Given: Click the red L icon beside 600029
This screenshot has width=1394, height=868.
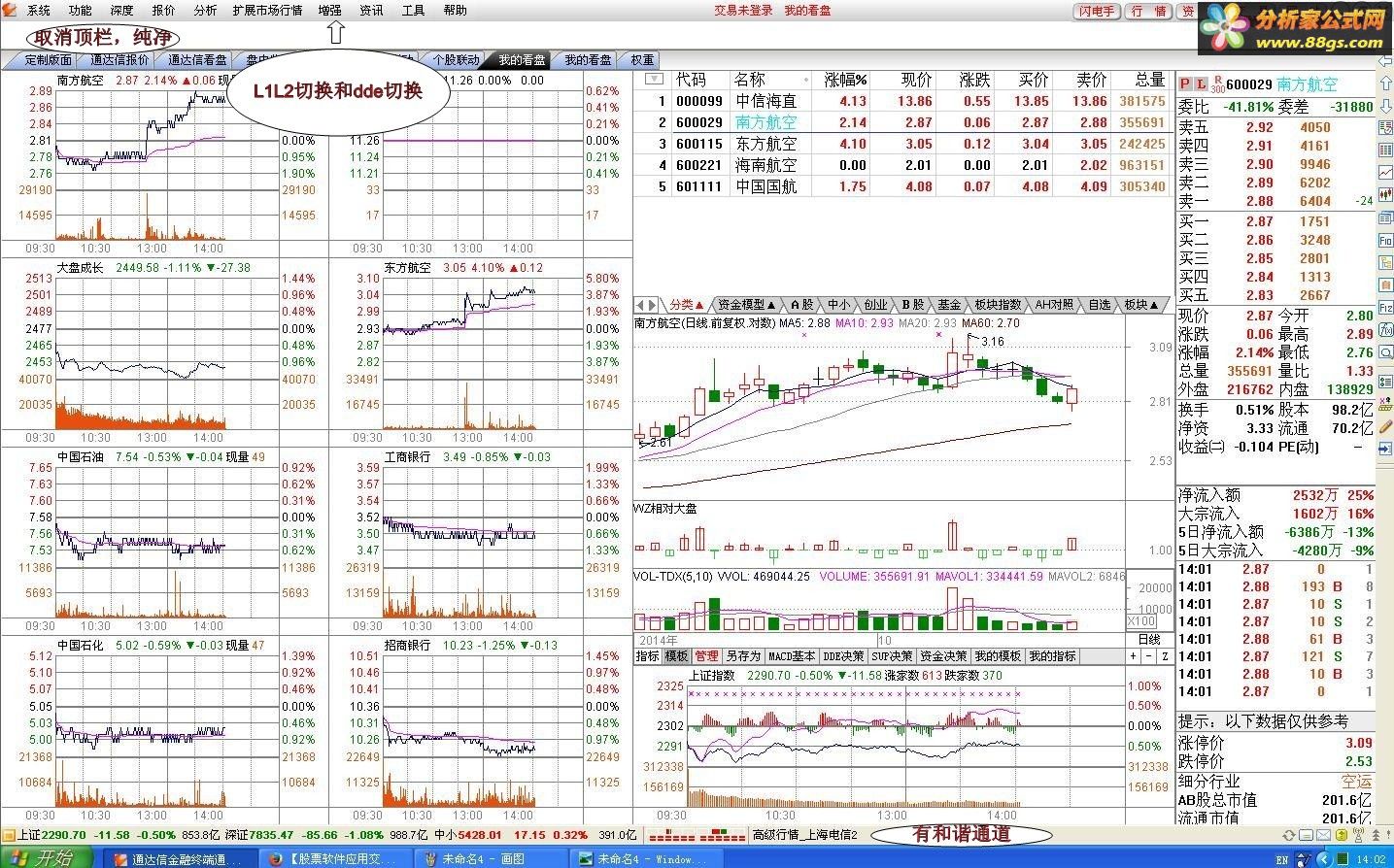Looking at the screenshot, I should click(1202, 84).
